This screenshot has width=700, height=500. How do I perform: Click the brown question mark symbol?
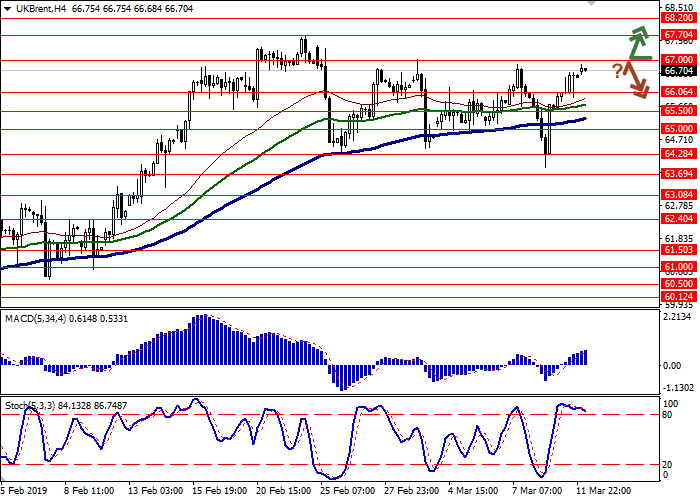(x=618, y=70)
